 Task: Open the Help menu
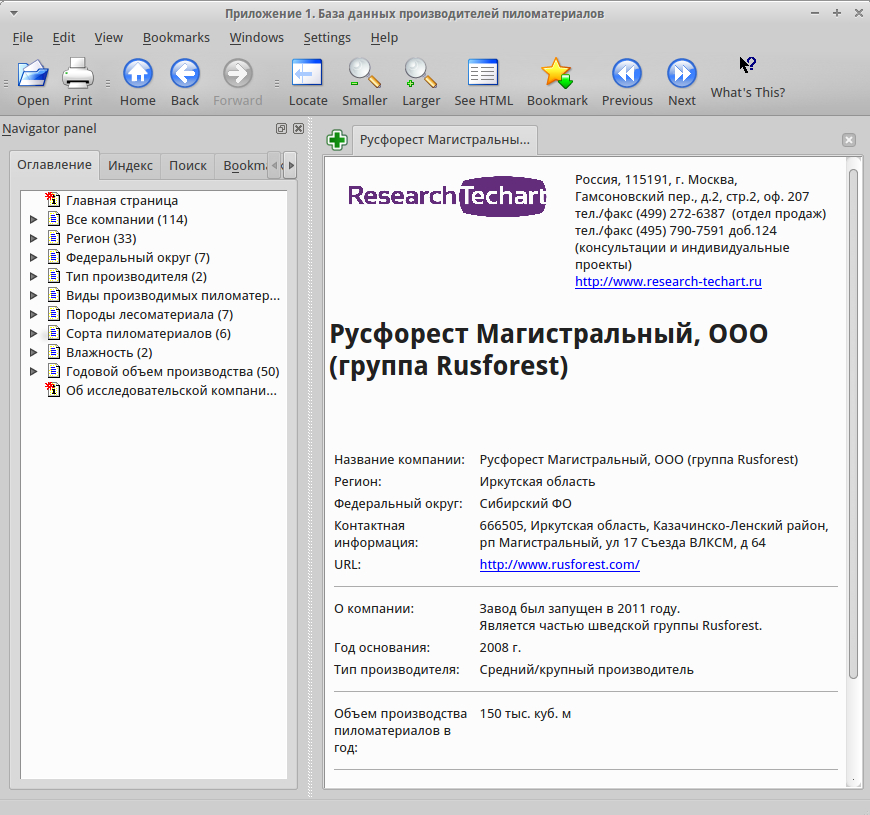click(384, 38)
